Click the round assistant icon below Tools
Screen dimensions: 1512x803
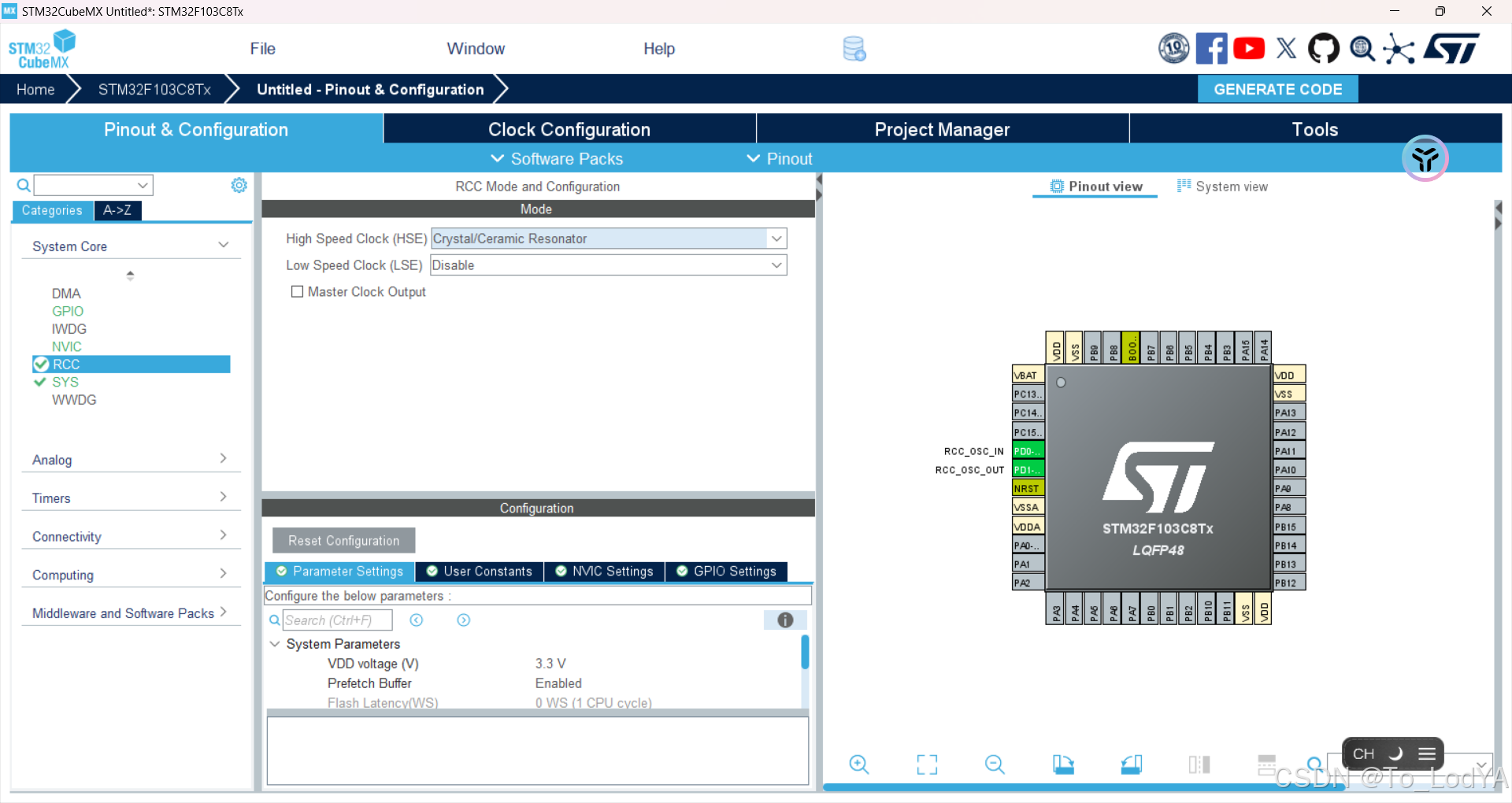1425,158
